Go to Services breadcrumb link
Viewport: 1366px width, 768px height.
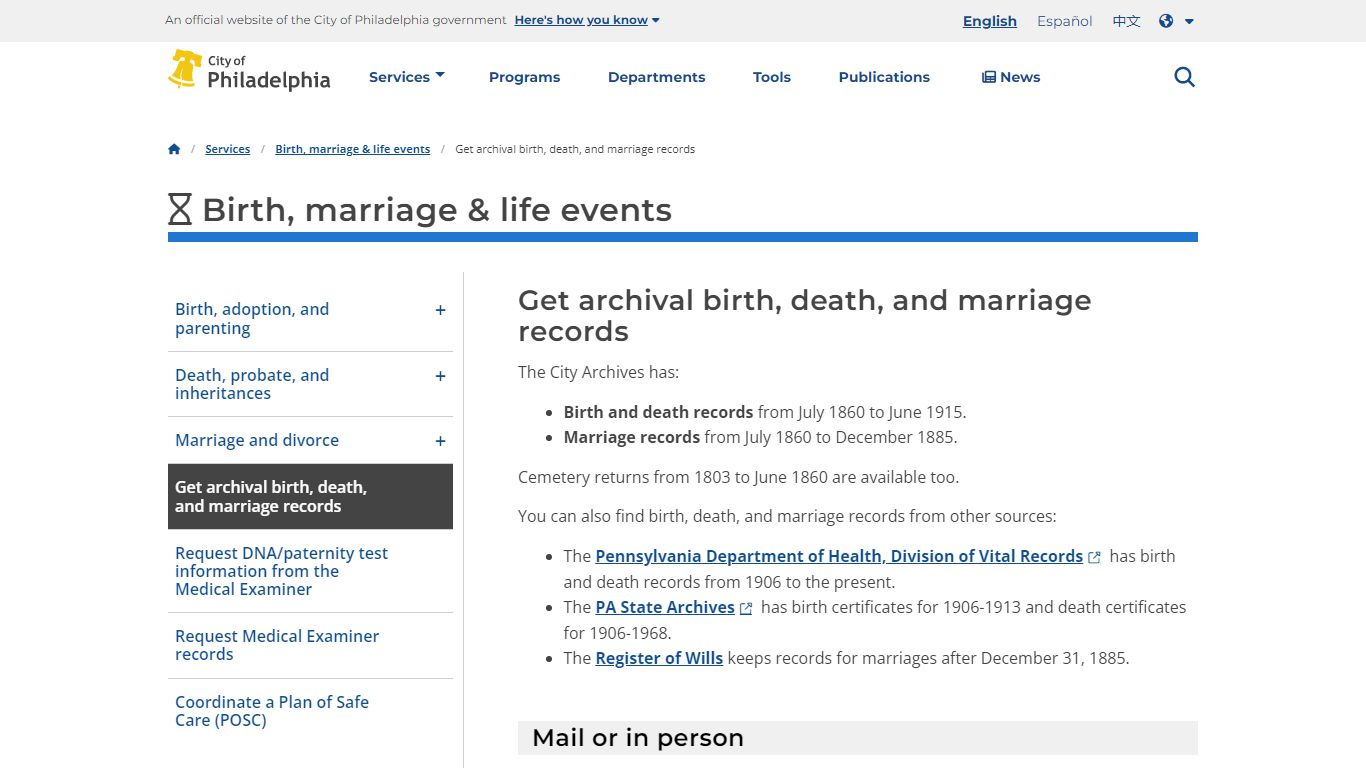coord(227,149)
